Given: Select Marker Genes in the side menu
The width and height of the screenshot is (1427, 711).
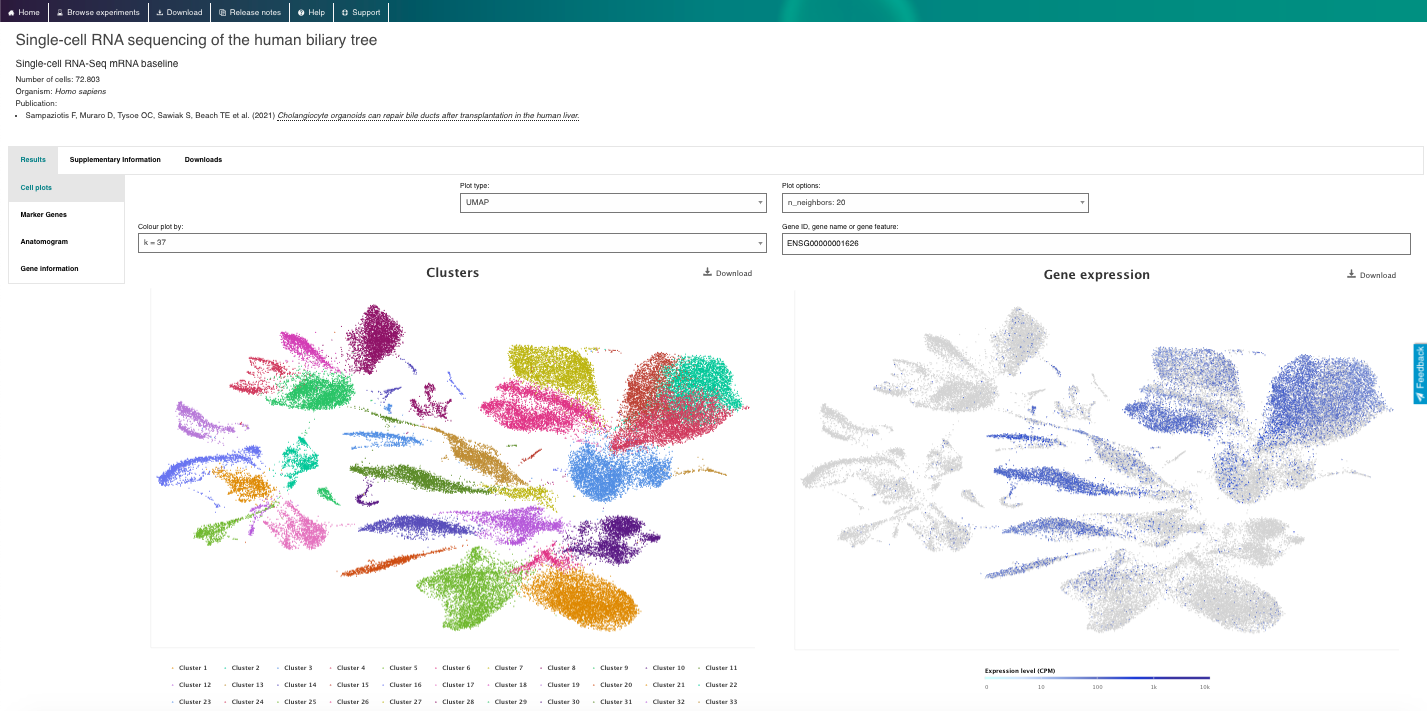Looking at the screenshot, I should [44, 215].
